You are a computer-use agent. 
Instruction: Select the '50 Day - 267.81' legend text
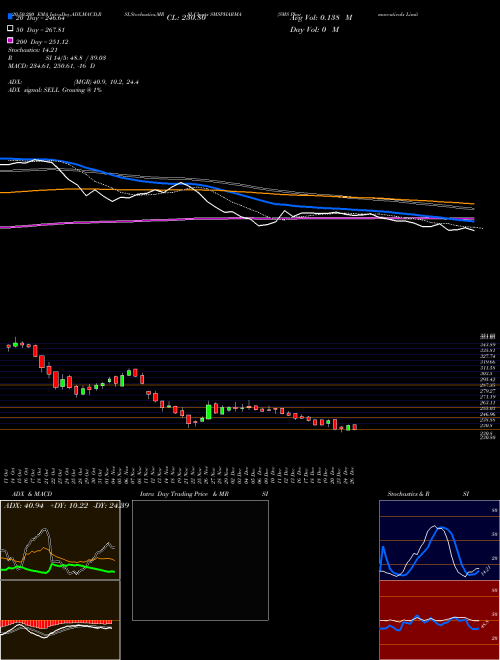(x=40, y=30)
